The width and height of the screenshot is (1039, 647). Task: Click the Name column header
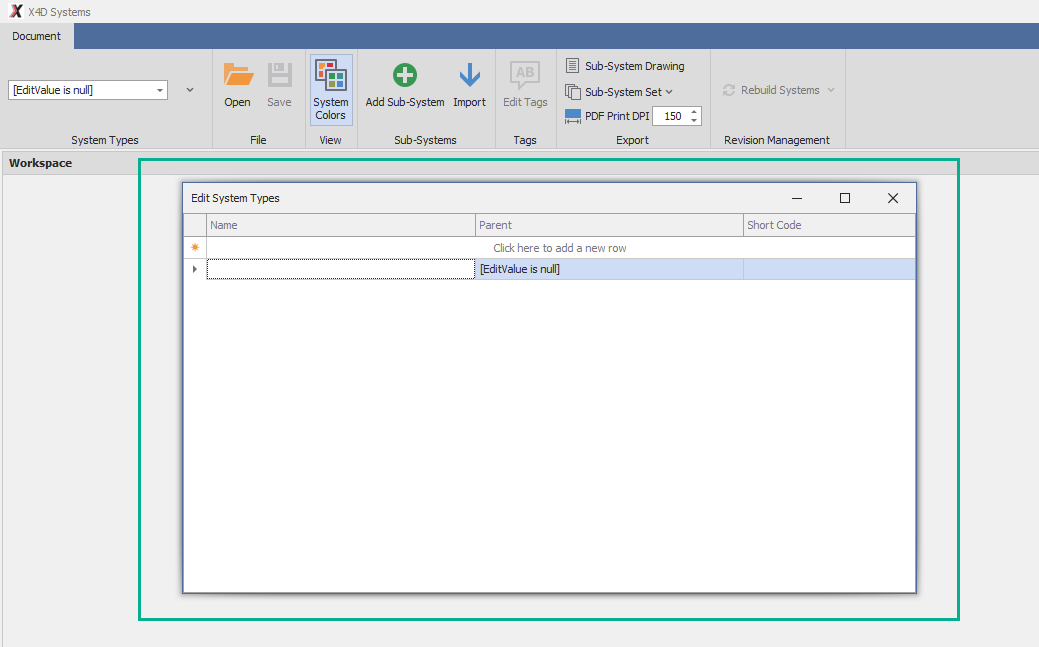click(x=340, y=225)
